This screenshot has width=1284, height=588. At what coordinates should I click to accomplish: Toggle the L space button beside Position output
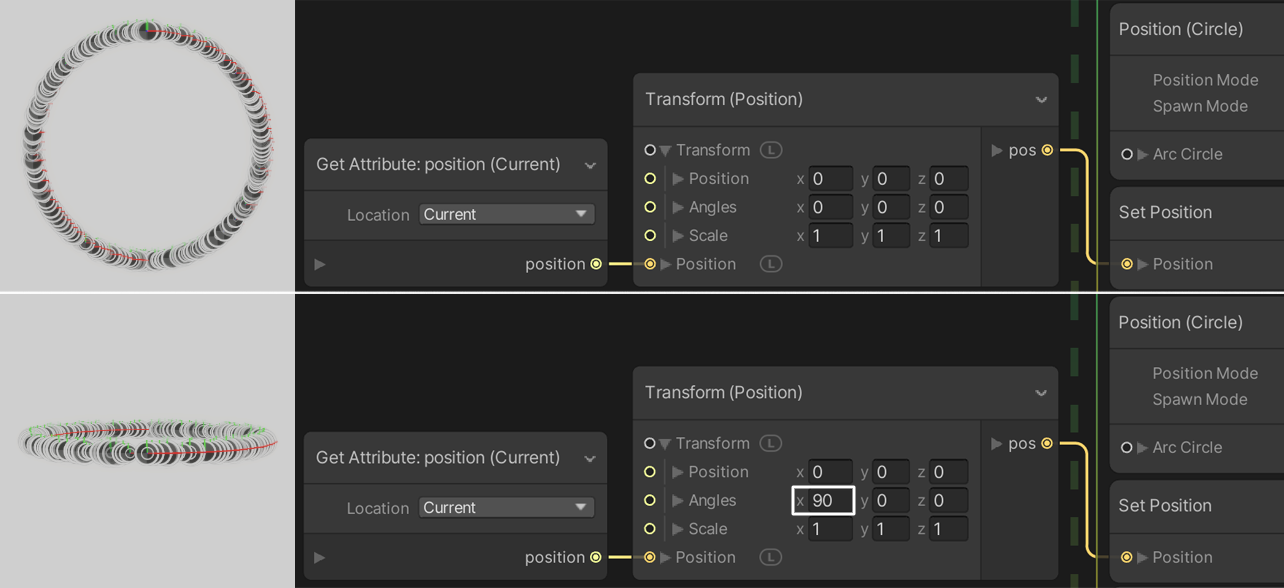pos(770,263)
